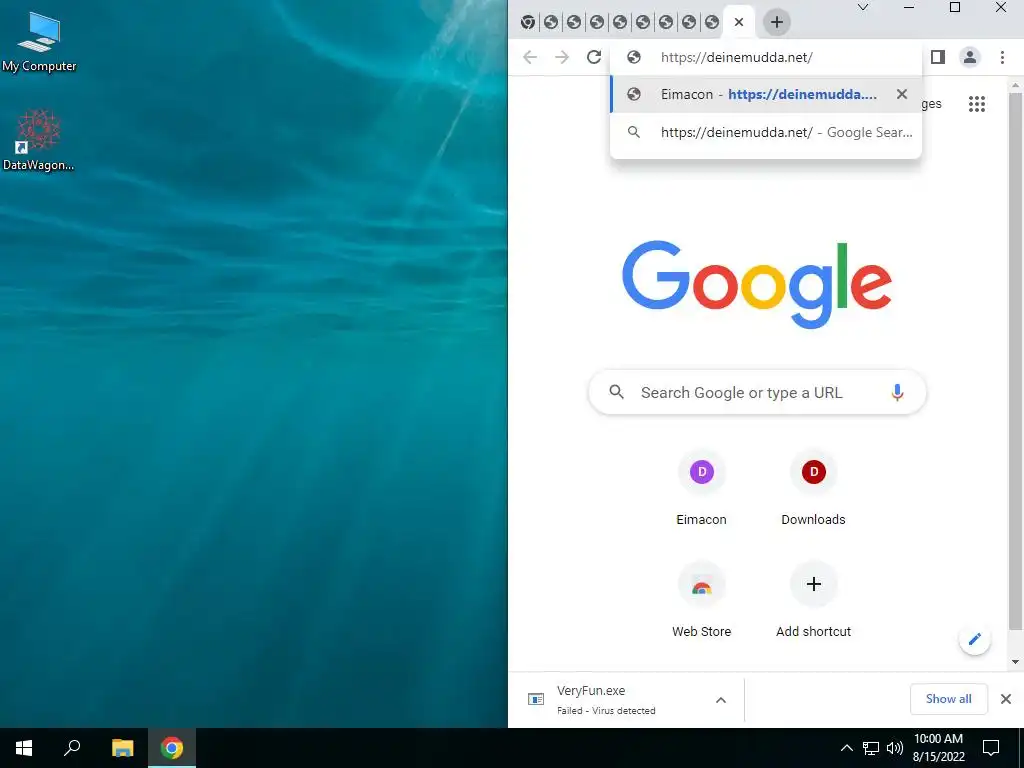Open the taskbar clock and date

[938, 748]
